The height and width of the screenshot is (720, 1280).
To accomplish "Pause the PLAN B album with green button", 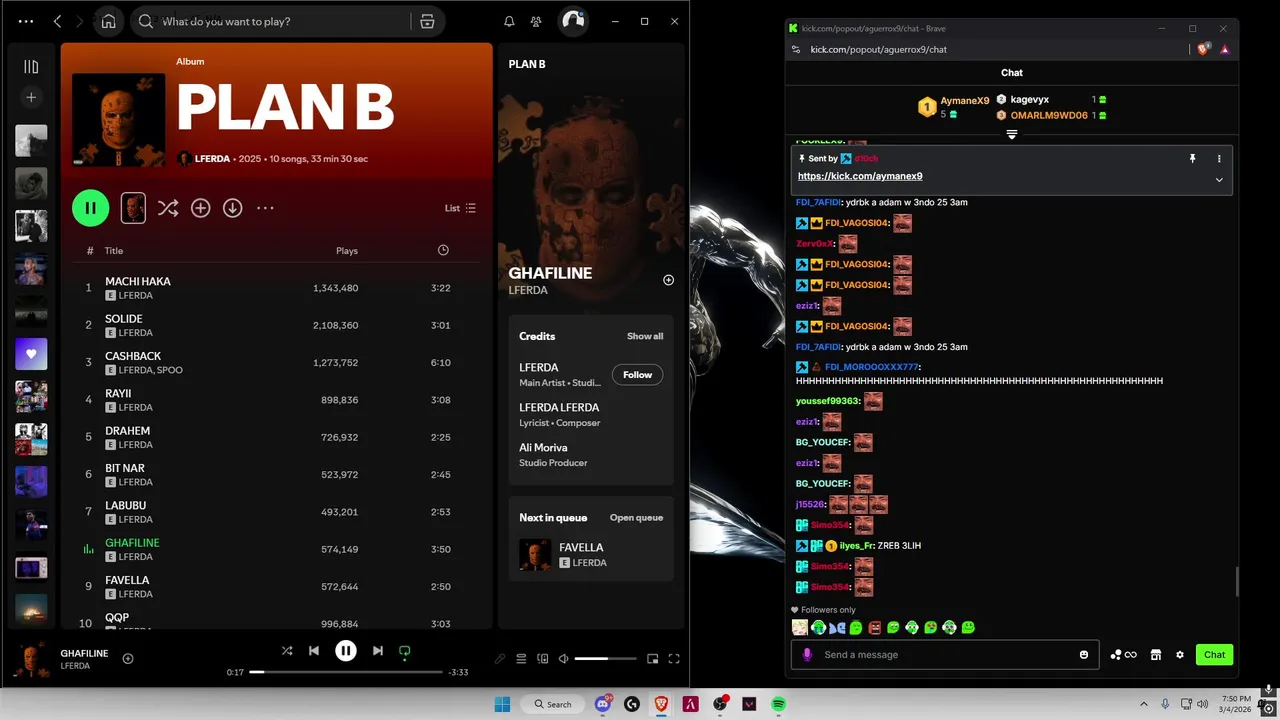I will (x=90, y=208).
